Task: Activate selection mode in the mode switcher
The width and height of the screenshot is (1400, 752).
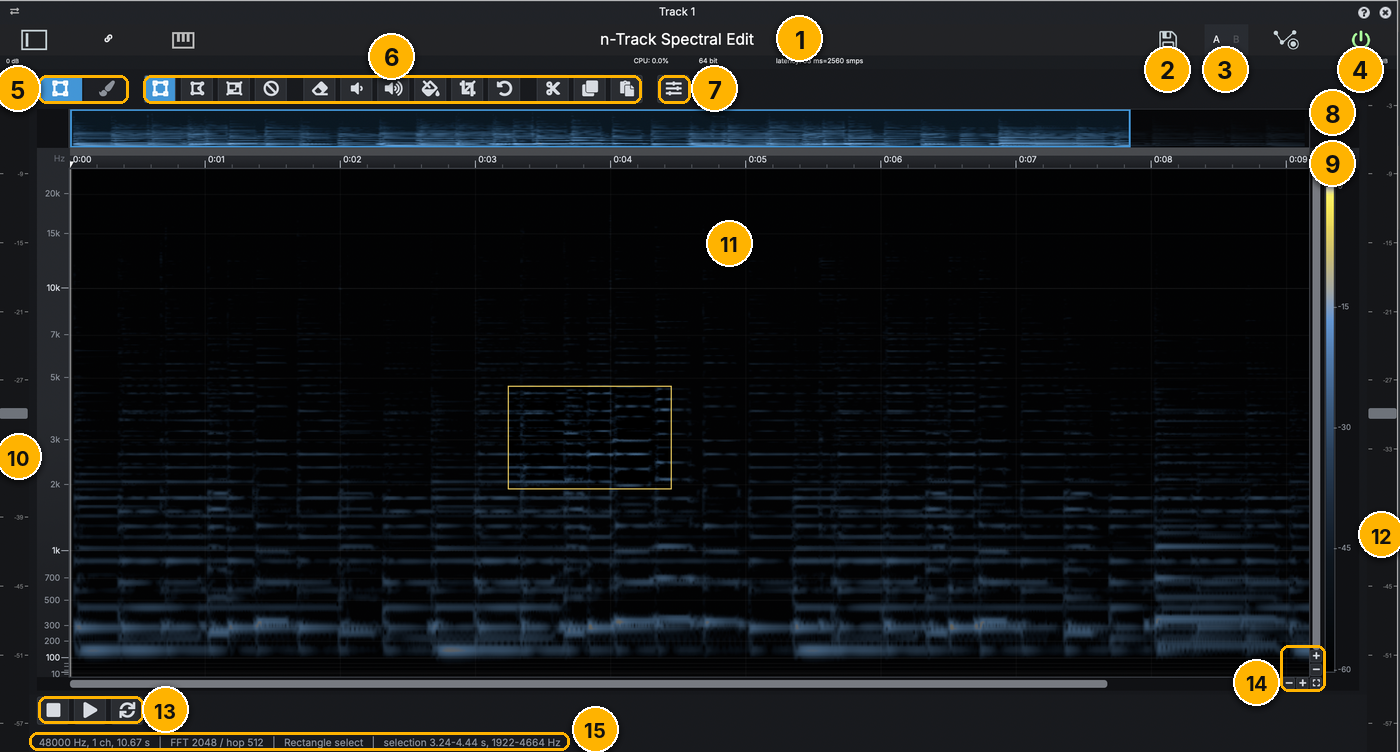Action: coord(61,89)
